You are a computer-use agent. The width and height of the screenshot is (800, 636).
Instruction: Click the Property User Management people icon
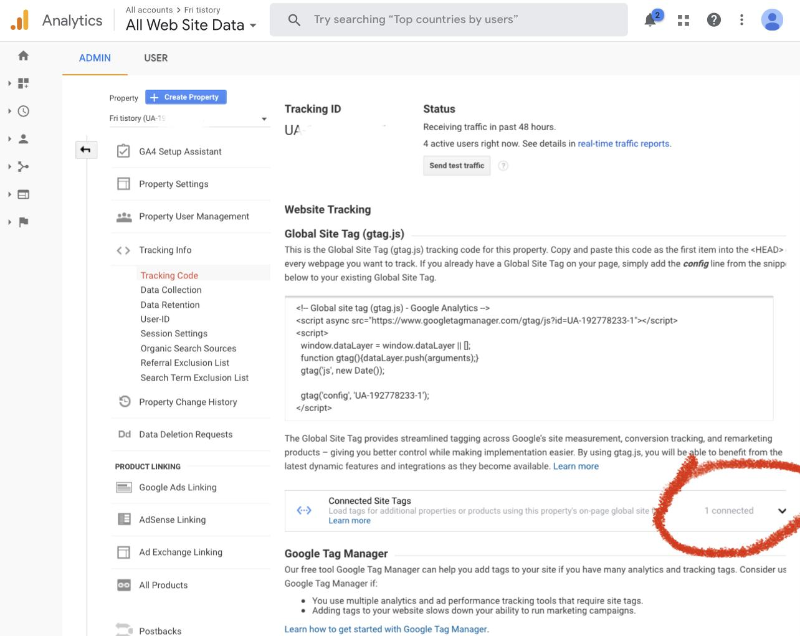(x=124, y=217)
